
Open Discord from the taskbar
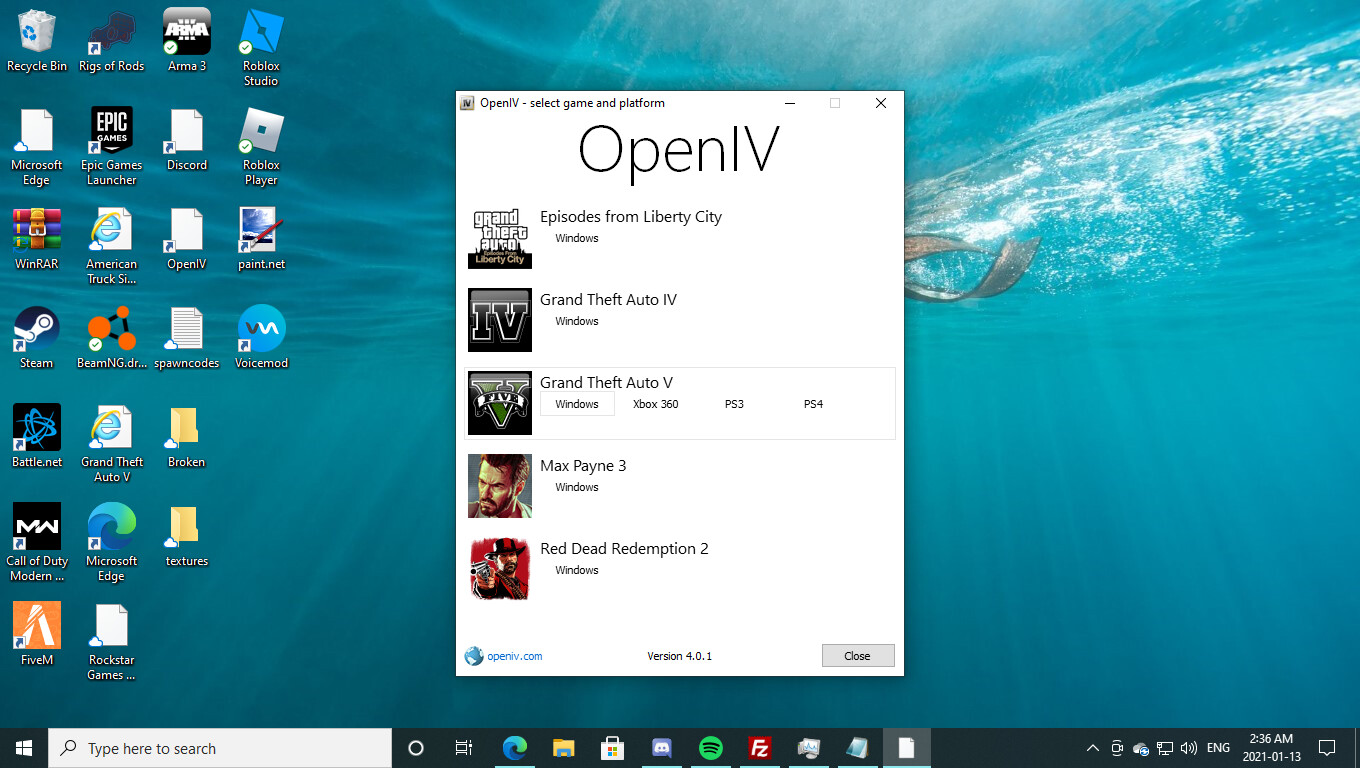tap(661, 748)
